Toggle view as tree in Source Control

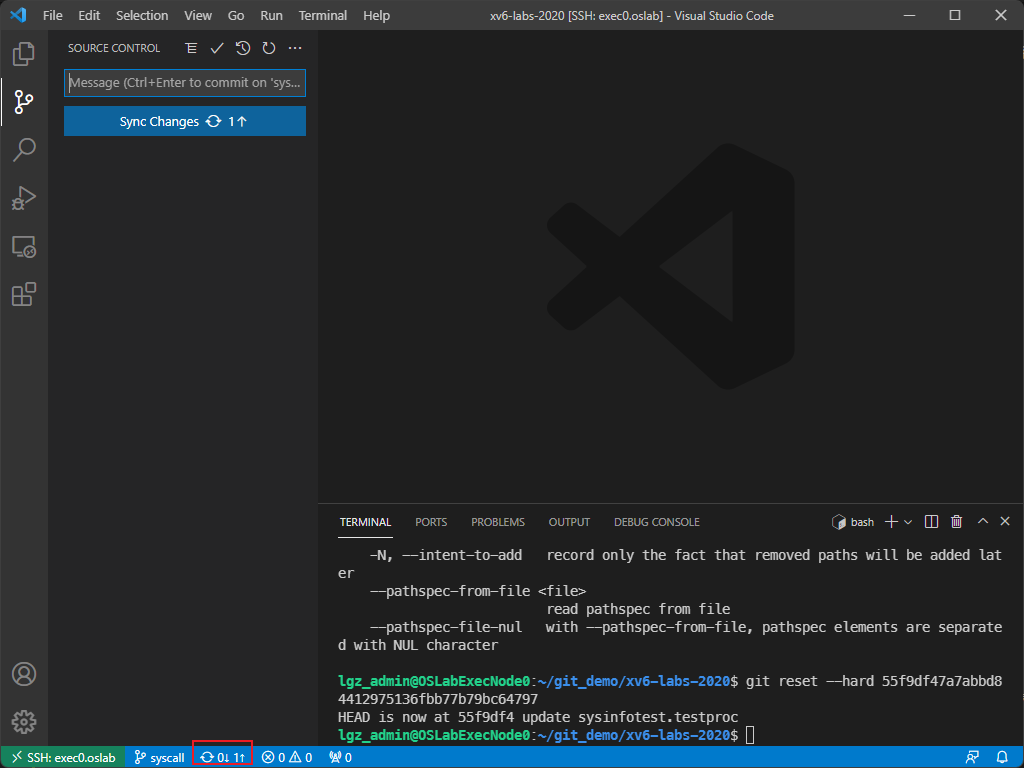[x=191, y=48]
